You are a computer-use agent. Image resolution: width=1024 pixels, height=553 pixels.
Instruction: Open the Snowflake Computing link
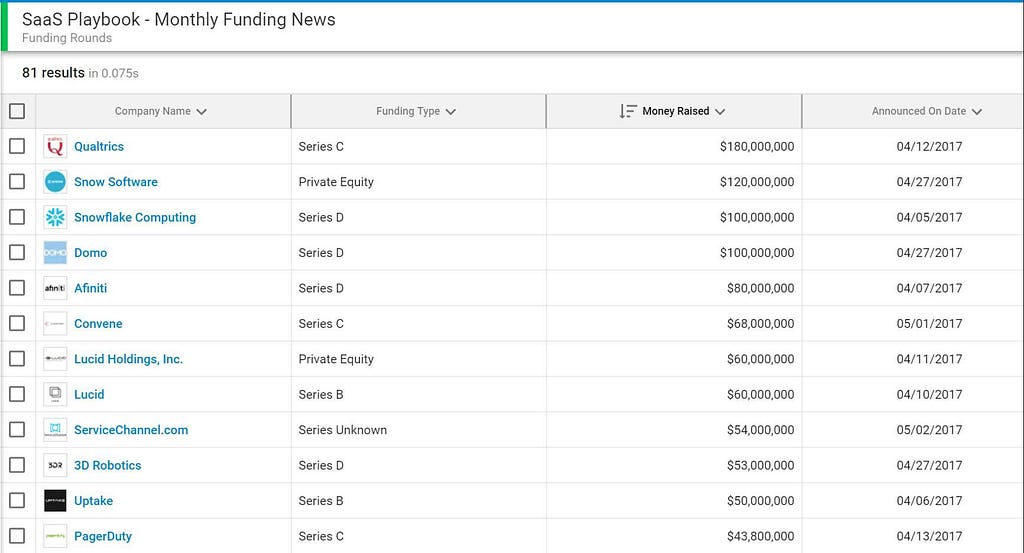[x=135, y=217]
